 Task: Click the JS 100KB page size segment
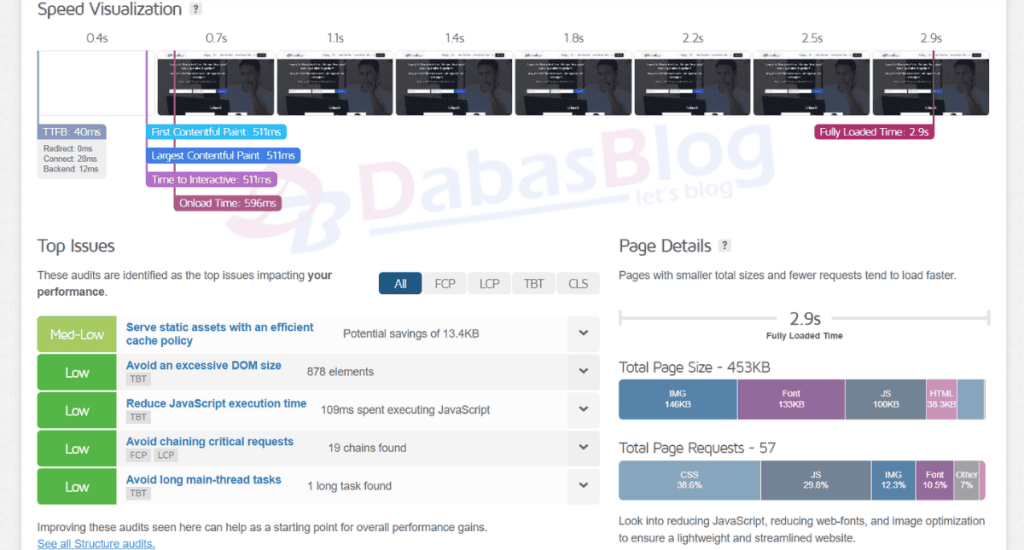pos(886,399)
